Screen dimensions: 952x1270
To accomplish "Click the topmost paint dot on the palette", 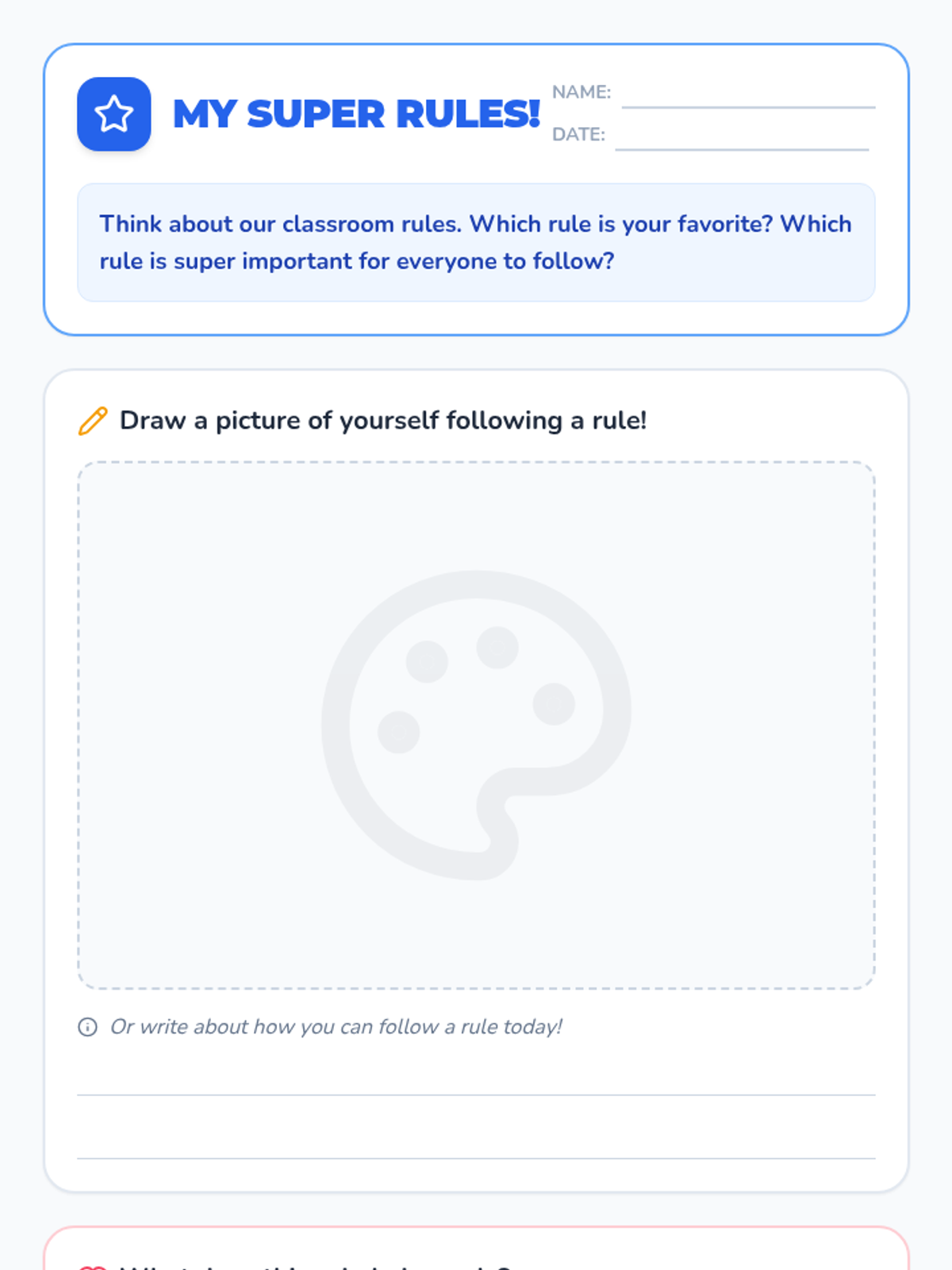I will point(497,647).
